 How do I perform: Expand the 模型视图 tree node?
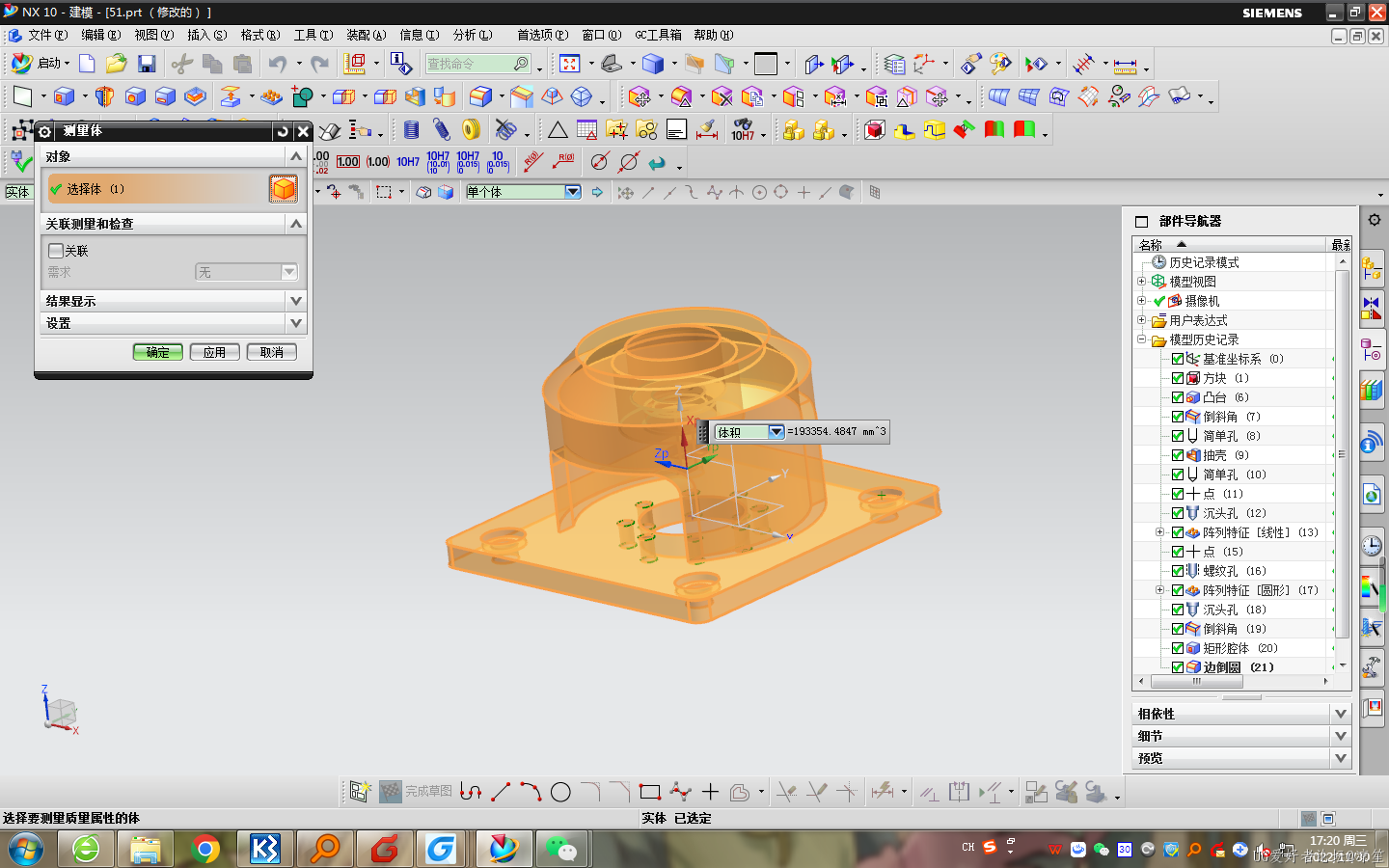(1141, 282)
